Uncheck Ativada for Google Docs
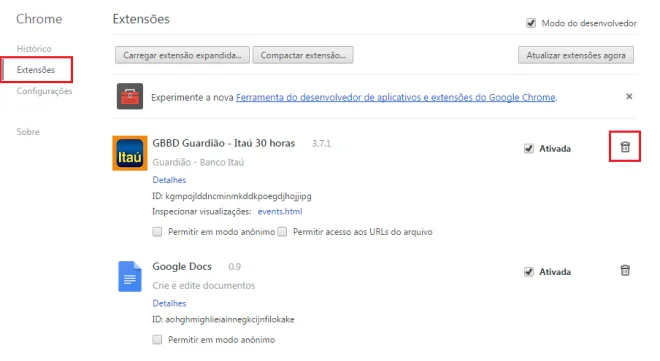This screenshot has height=361, width=660. [529, 272]
